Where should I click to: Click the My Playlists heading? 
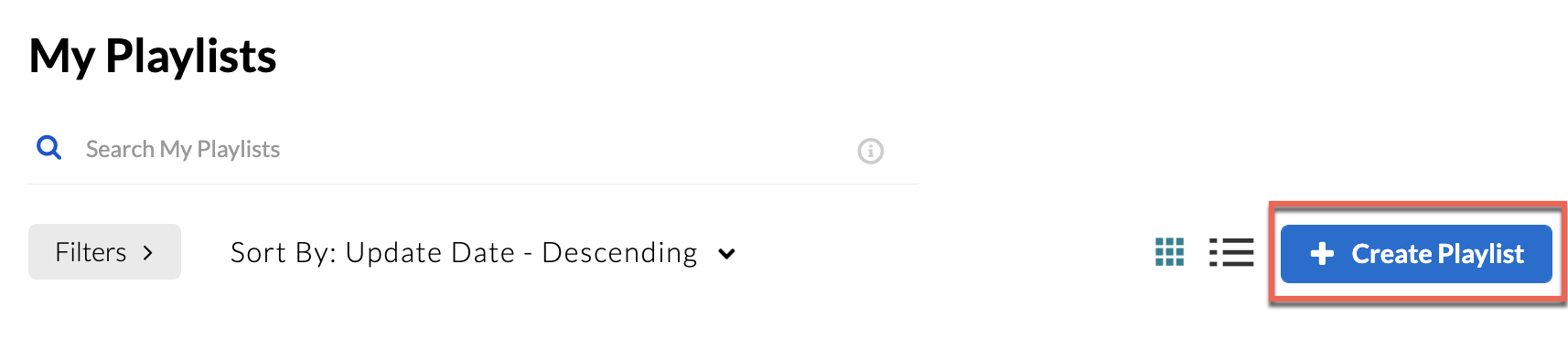pyautogui.click(x=153, y=56)
